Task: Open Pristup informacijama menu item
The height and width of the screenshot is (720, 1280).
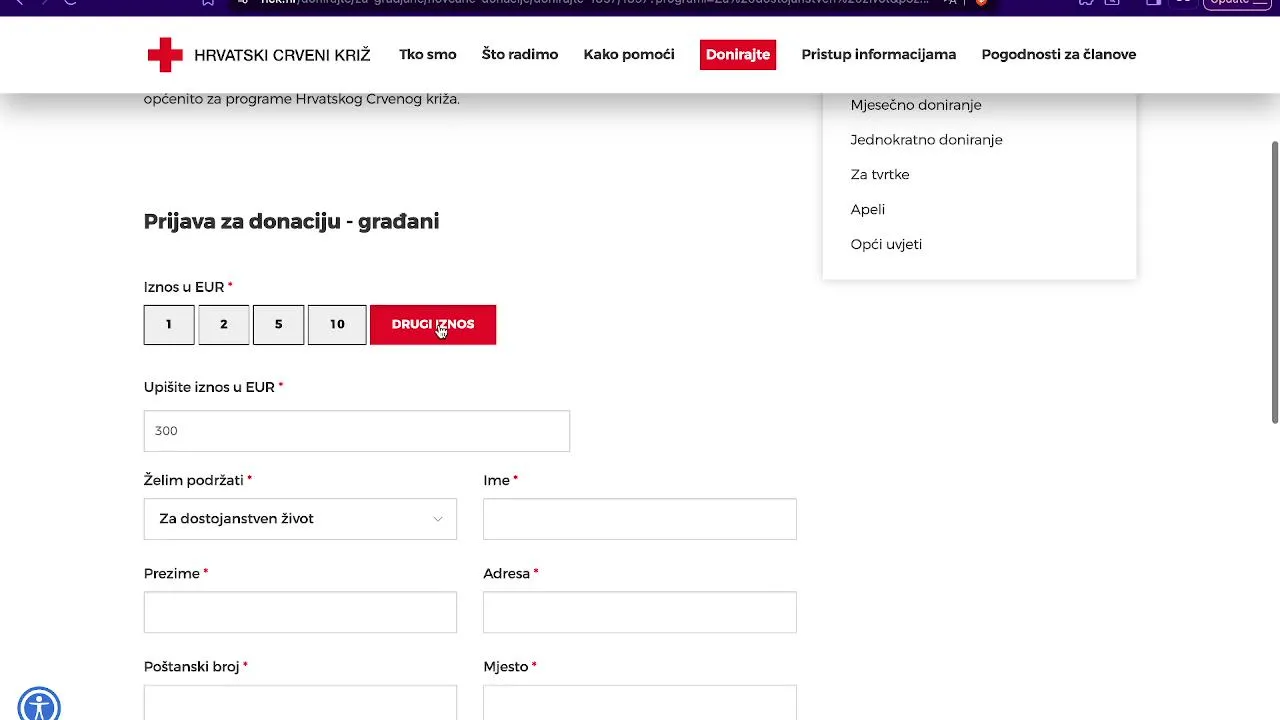Action: [878, 54]
